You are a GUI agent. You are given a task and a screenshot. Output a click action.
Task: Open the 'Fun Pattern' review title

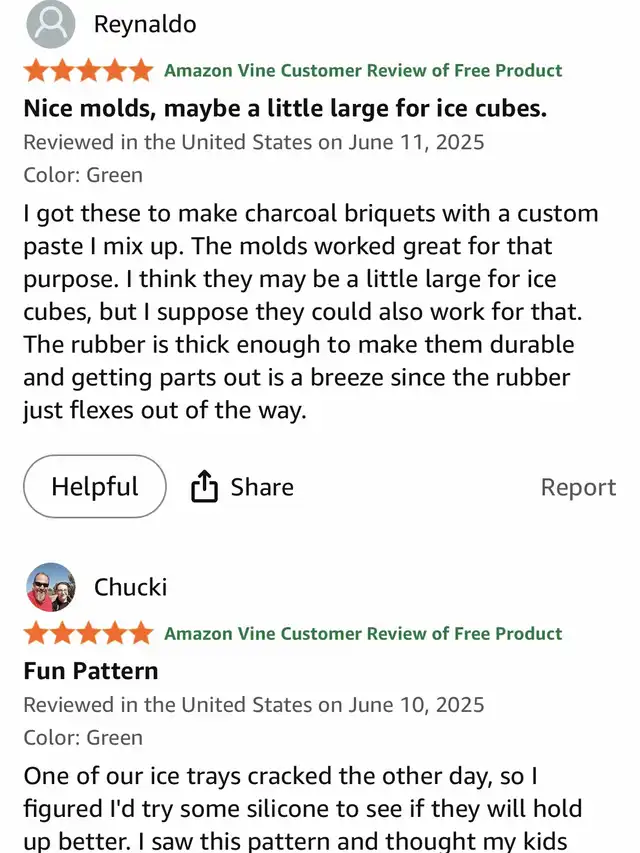coord(91,670)
